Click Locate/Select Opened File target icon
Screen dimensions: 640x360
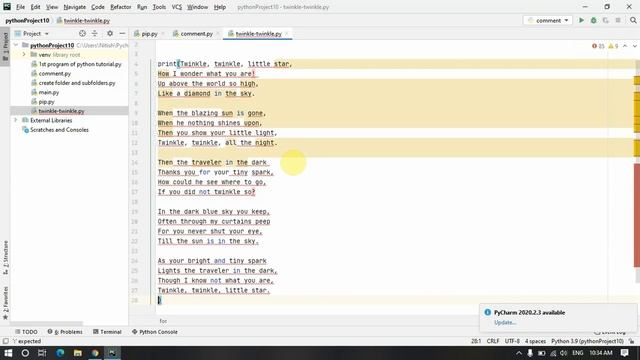(82, 33)
